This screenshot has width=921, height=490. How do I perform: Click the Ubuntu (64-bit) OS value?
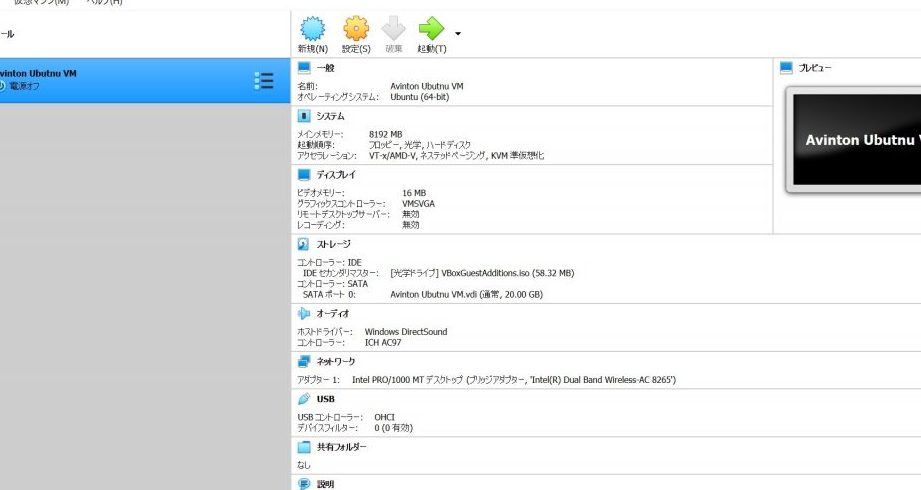[x=419, y=97]
